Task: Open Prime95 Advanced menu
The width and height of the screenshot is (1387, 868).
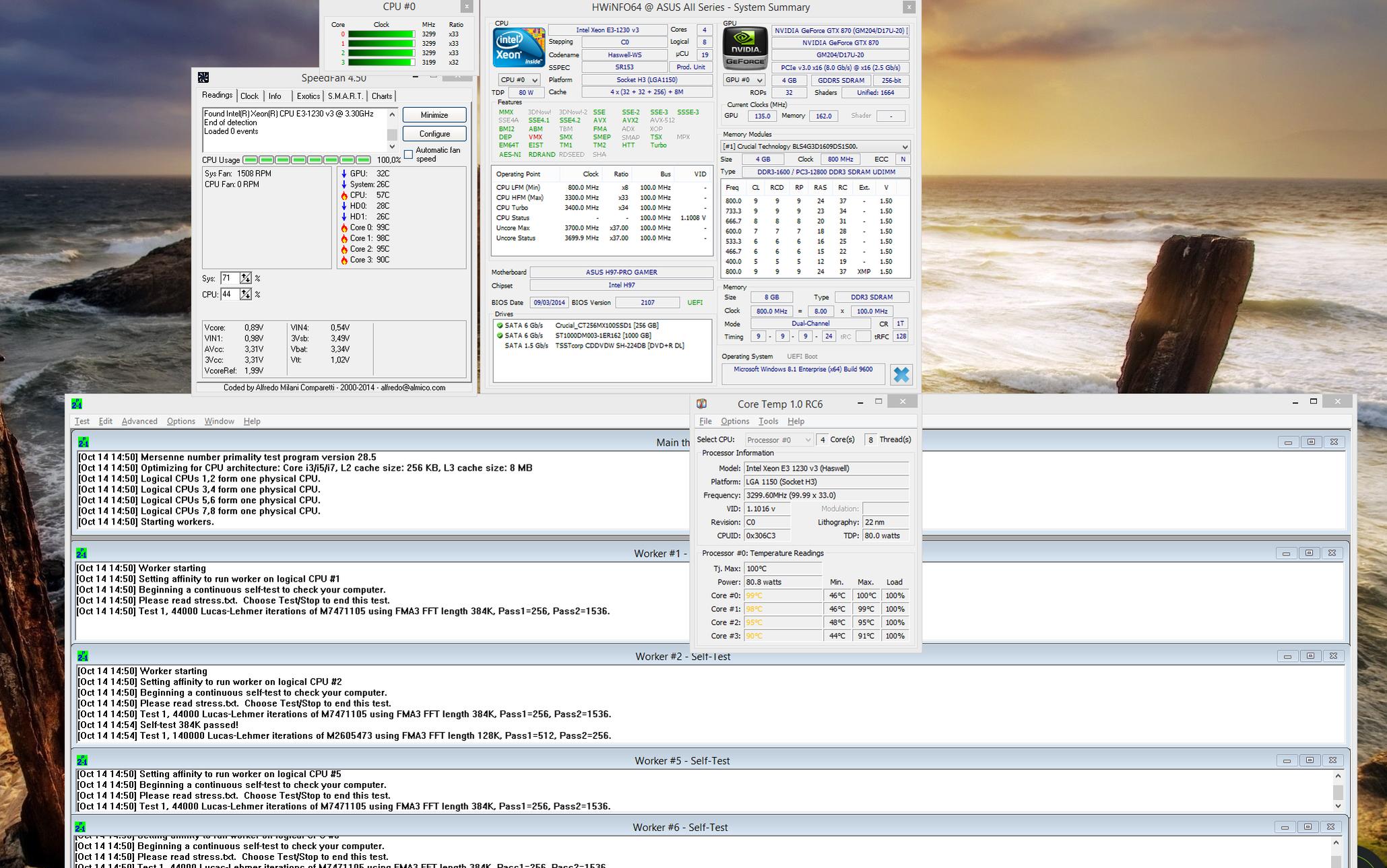Action: click(139, 422)
